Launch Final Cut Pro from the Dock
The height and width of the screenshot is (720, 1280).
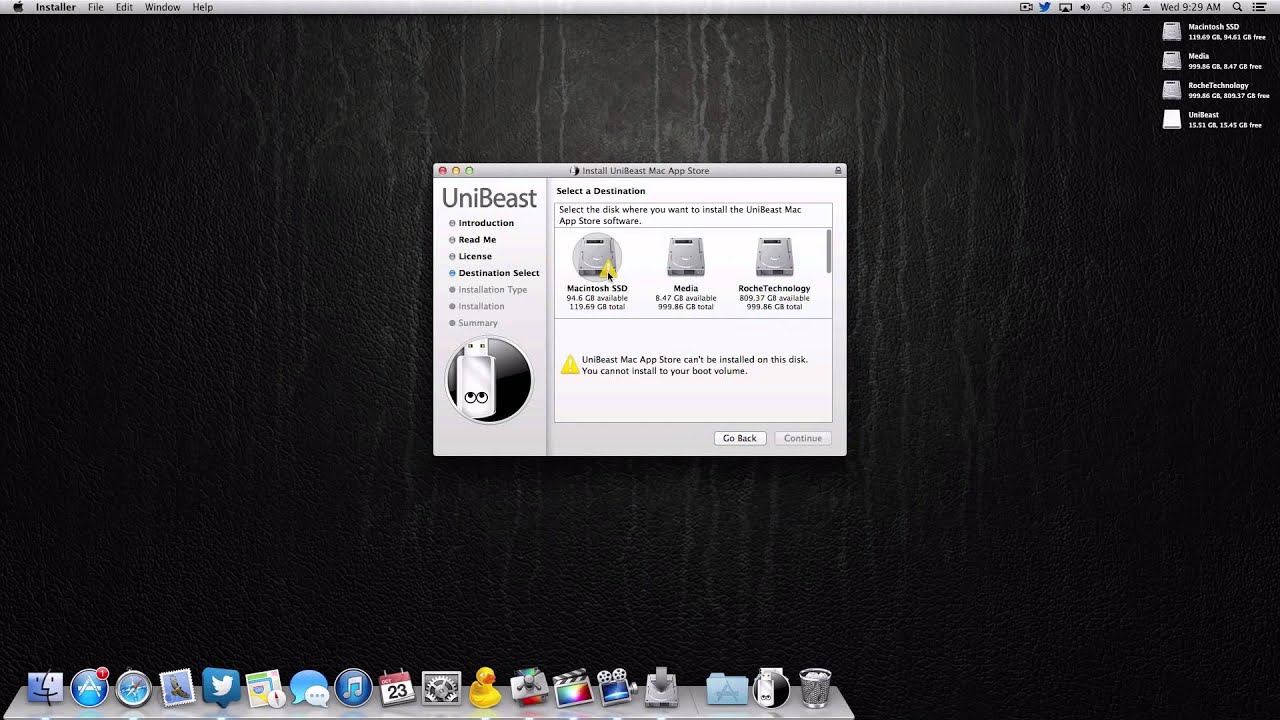pos(573,688)
